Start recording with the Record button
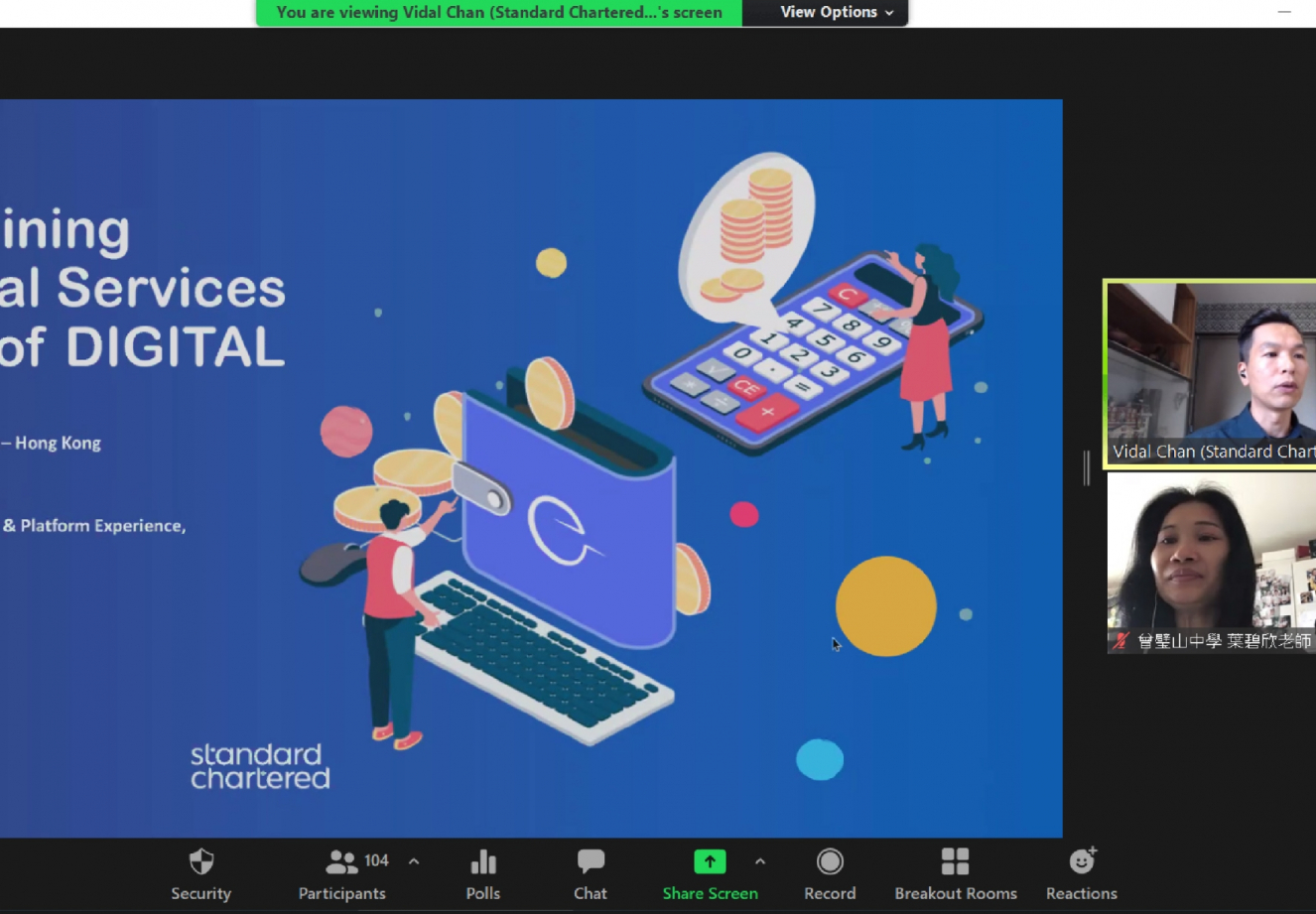This screenshot has width=1316, height=914. (830, 873)
